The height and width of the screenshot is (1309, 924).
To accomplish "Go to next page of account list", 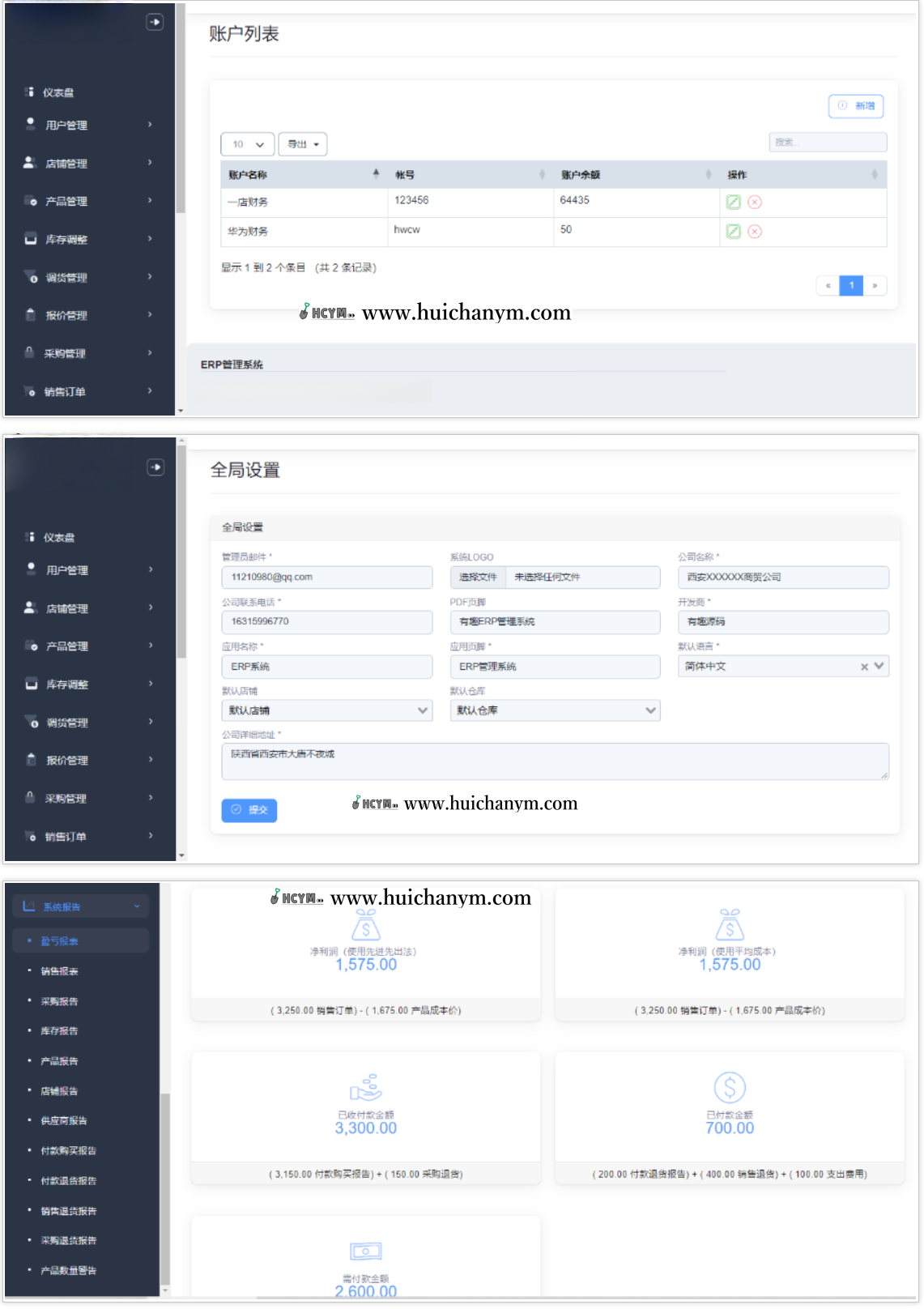I will tap(875, 285).
